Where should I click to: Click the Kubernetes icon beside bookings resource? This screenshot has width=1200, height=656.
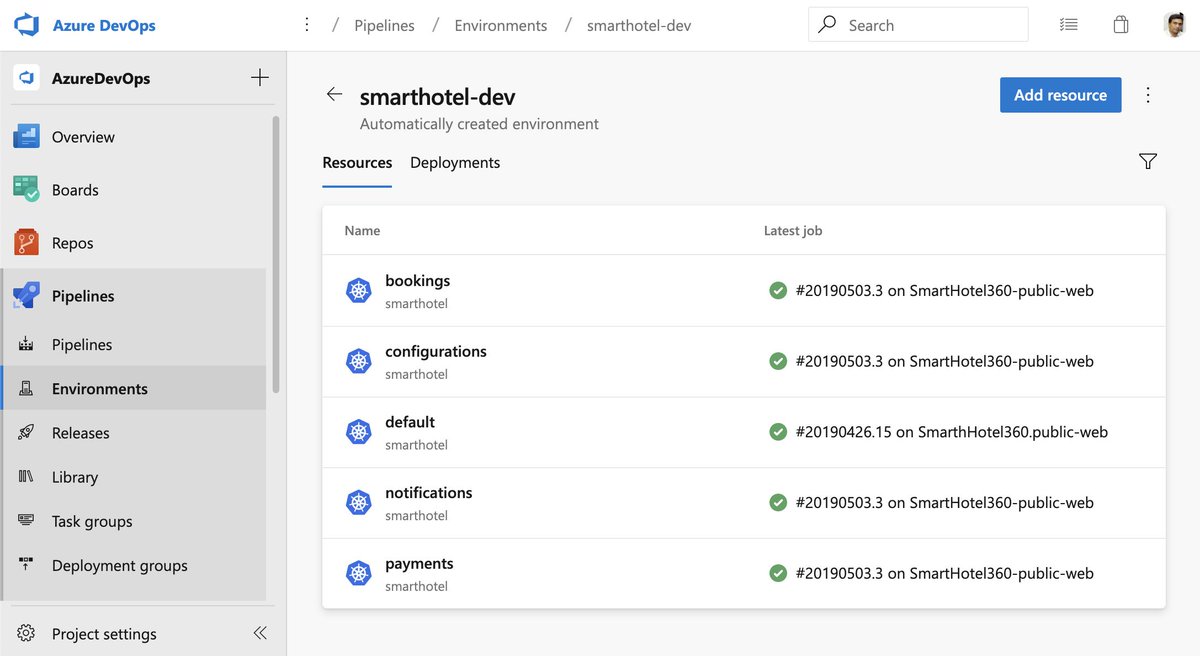pyautogui.click(x=358, y=290)
